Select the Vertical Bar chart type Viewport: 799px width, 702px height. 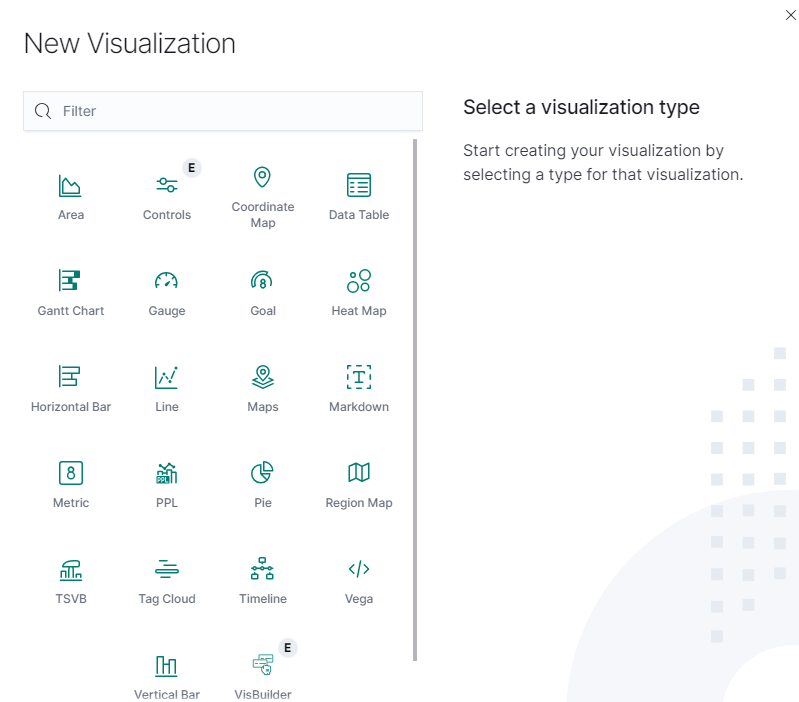pyautogui.click(x=167, y=677)
